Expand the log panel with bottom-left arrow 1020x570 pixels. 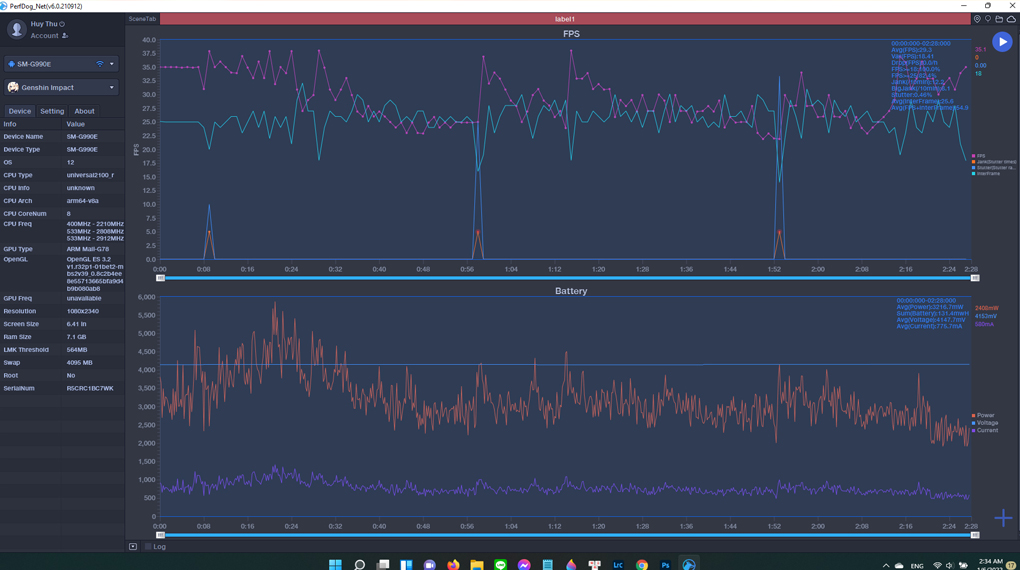133,547
